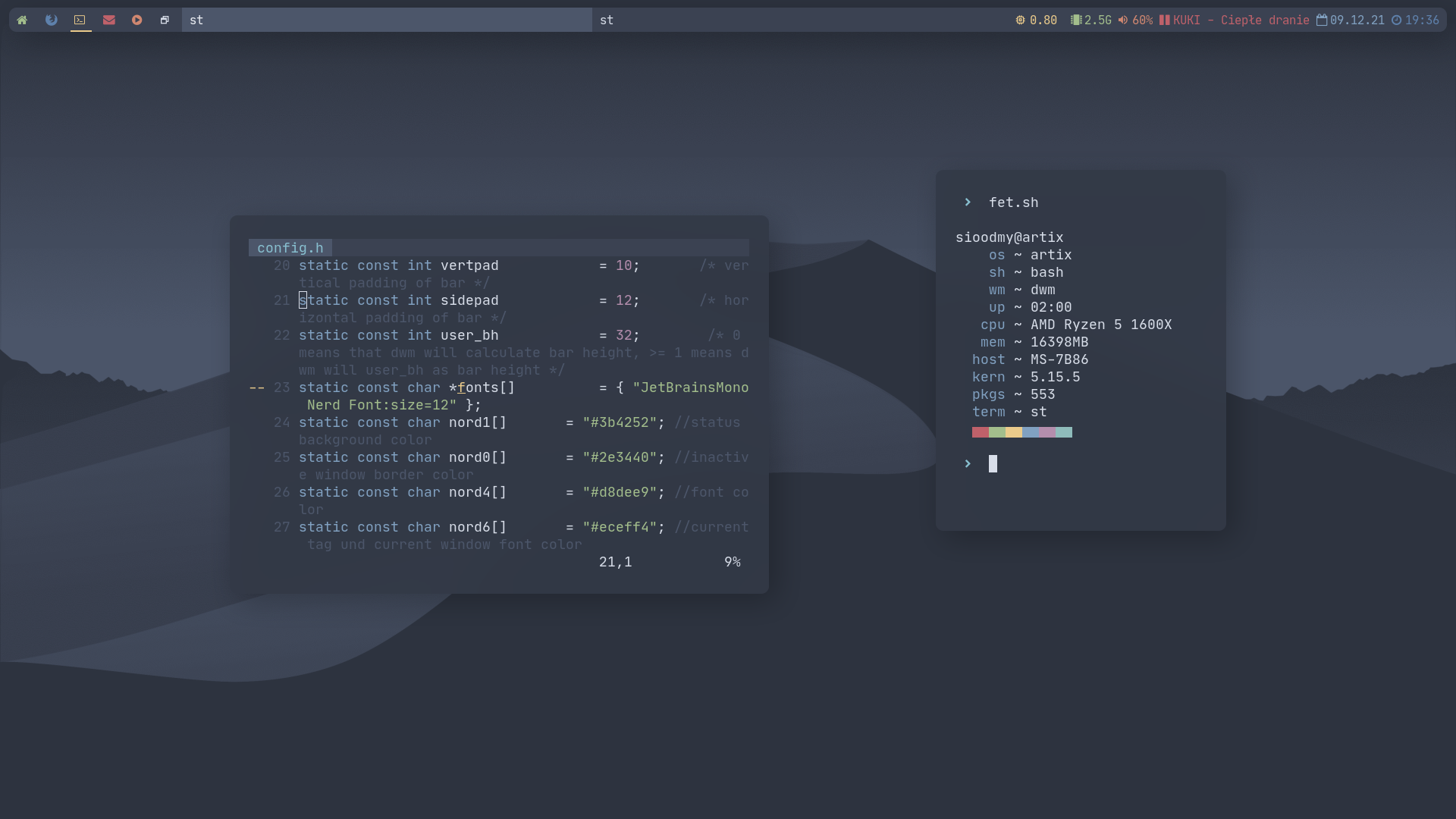Image resolution: width=1456 pixels, height=819 pixels.
Task: Select the terminal icon in the top bar
Action: 80,20
